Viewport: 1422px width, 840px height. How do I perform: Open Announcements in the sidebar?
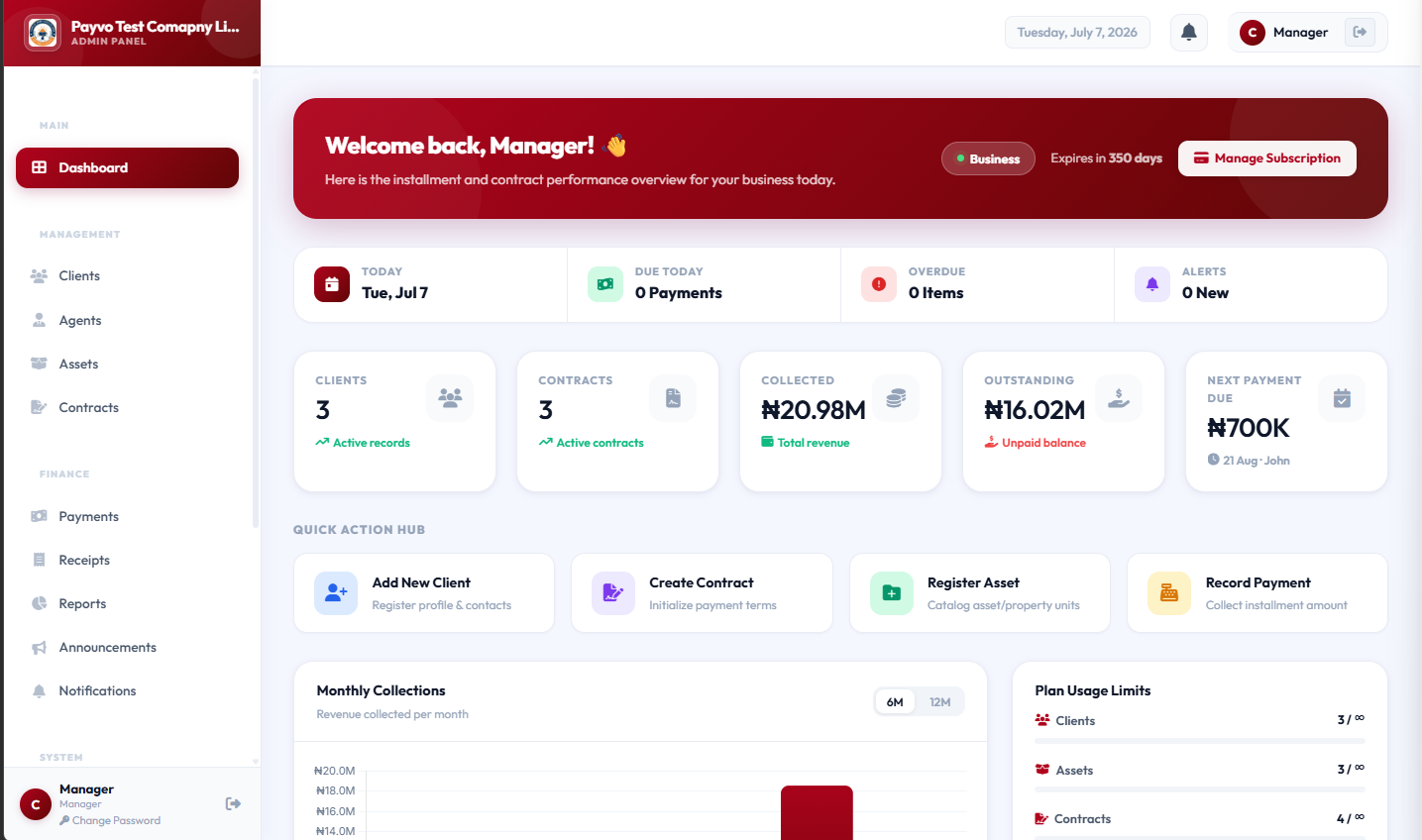pos(127,648)
